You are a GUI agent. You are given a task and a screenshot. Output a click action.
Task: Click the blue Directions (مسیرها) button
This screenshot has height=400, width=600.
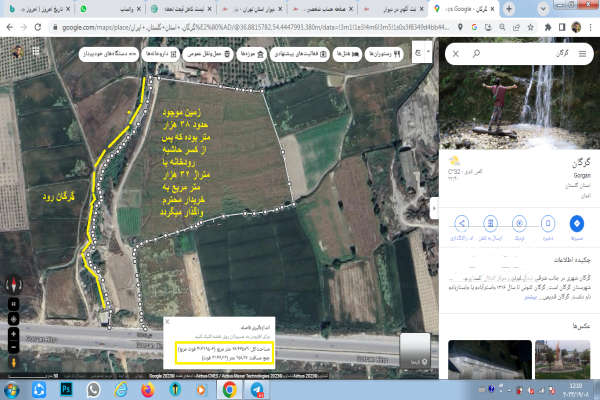point(577,224)
